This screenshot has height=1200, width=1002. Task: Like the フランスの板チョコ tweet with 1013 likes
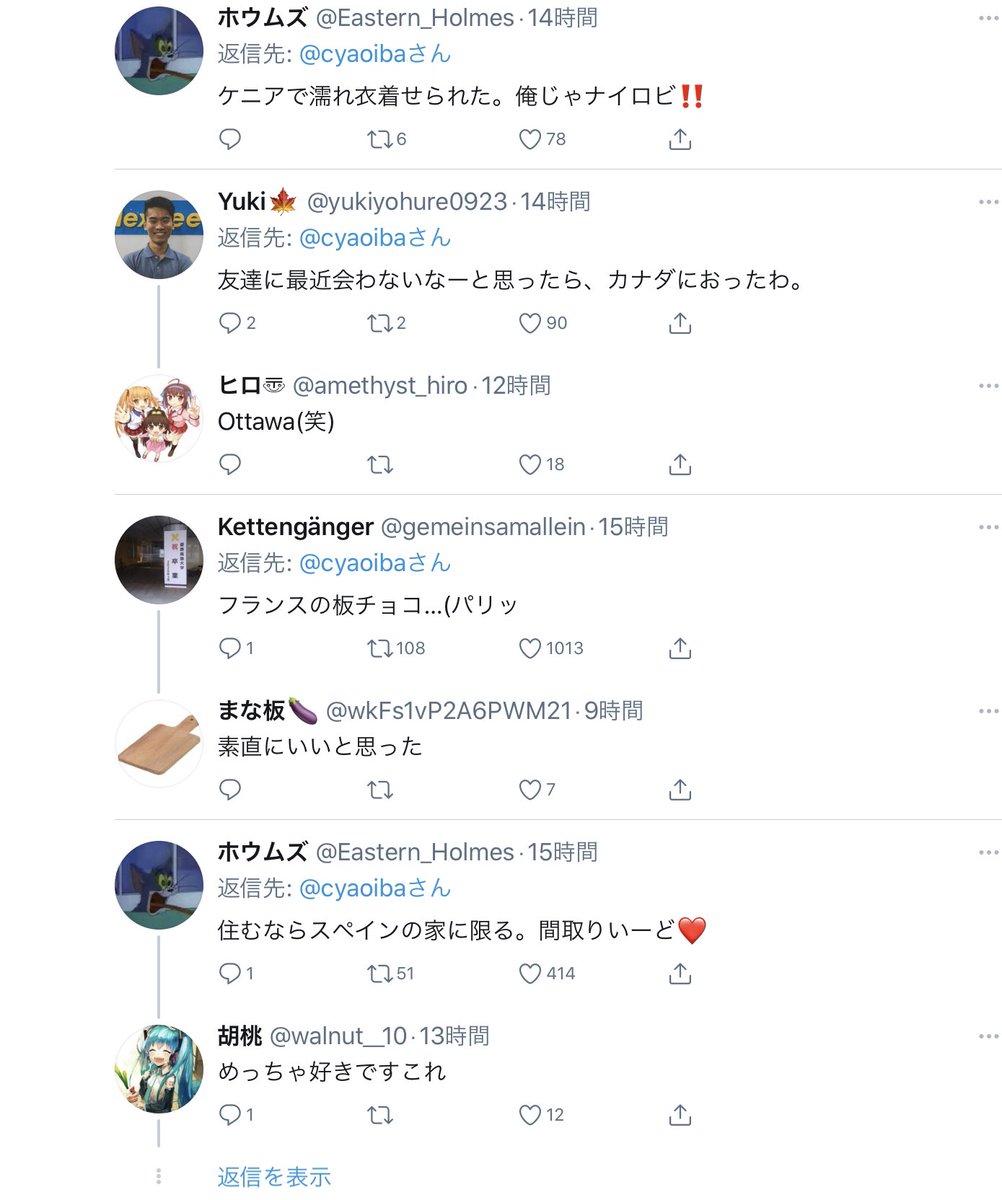coord(530,648)
